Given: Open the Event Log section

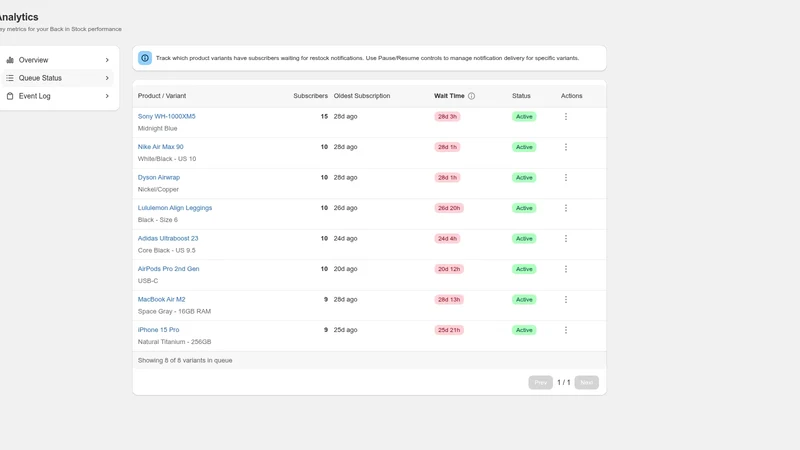Looking at the screenshot, I should point(58,96).
